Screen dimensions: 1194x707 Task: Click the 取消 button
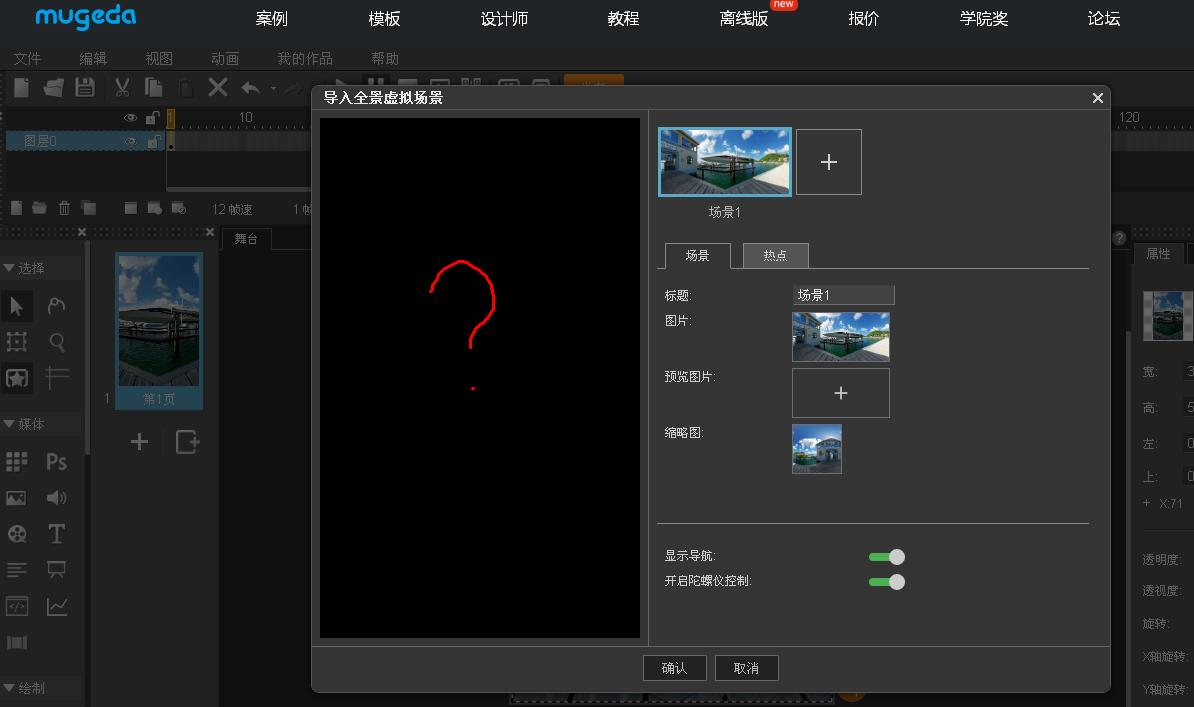tap(746, 668)
